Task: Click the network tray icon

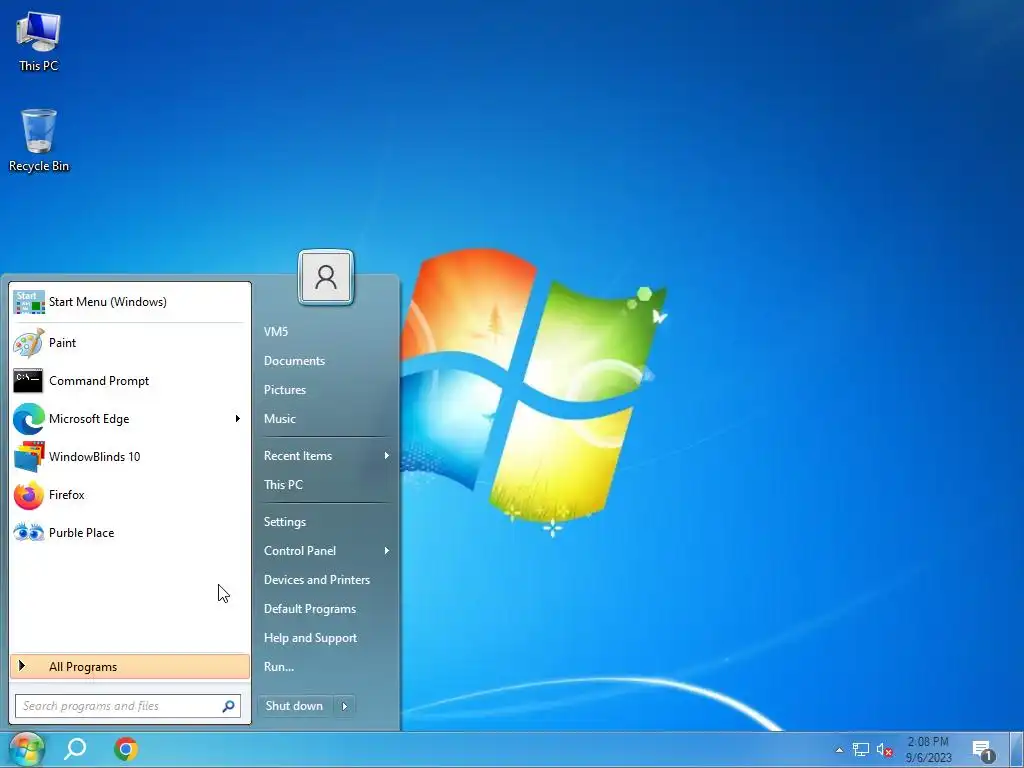Action: click(861, 749)
